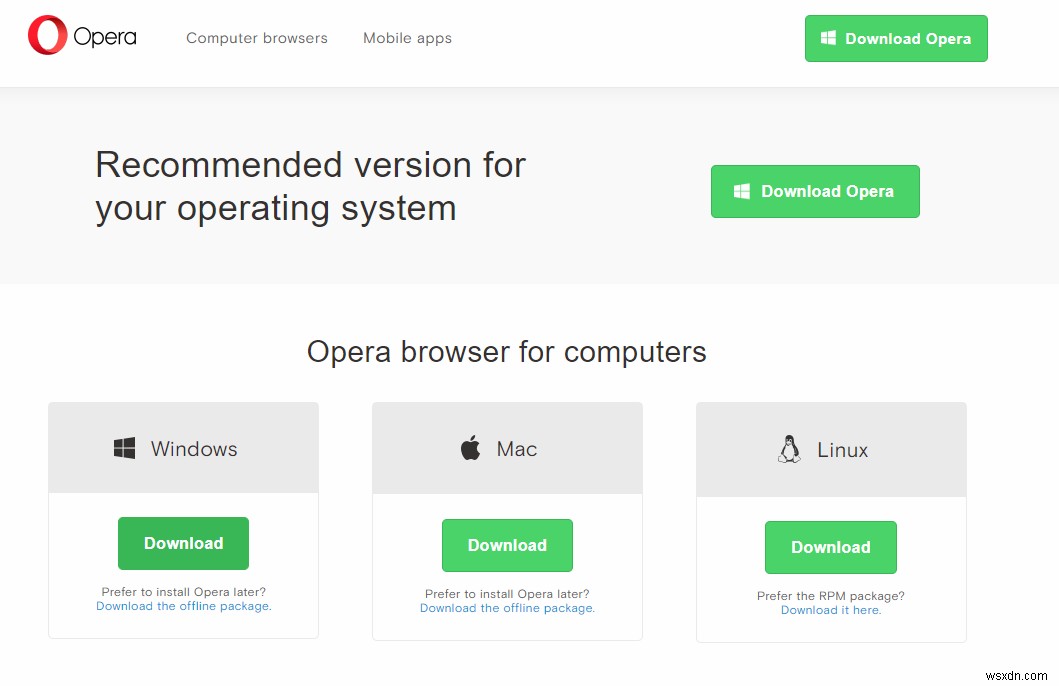Click the Windows icon in the top-right Download Opera button
Viewport: 1059px width, 686px height.
(x=828, y=38)
